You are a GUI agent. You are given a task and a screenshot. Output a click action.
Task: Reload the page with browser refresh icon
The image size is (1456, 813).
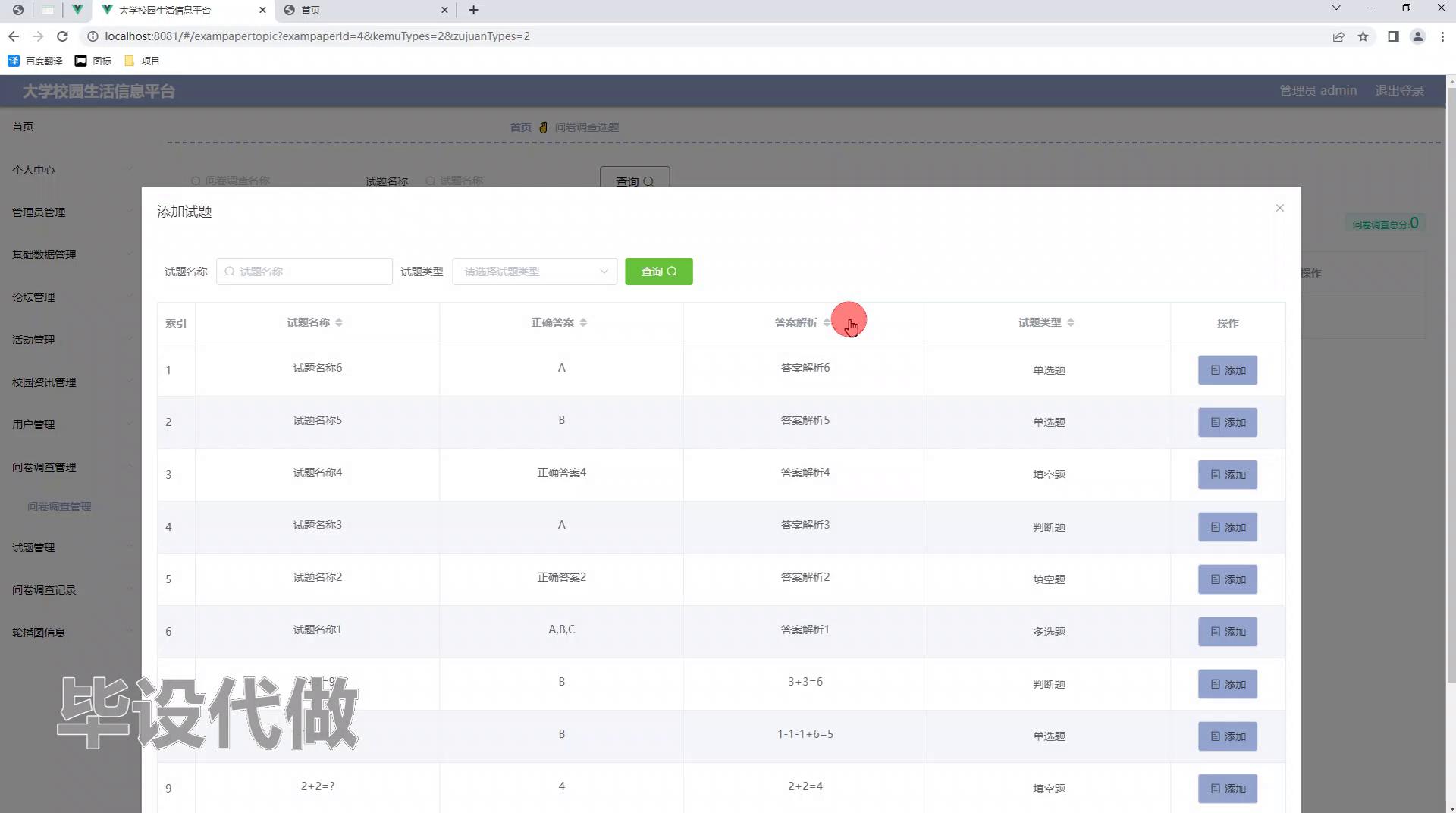tap(62, 36)
